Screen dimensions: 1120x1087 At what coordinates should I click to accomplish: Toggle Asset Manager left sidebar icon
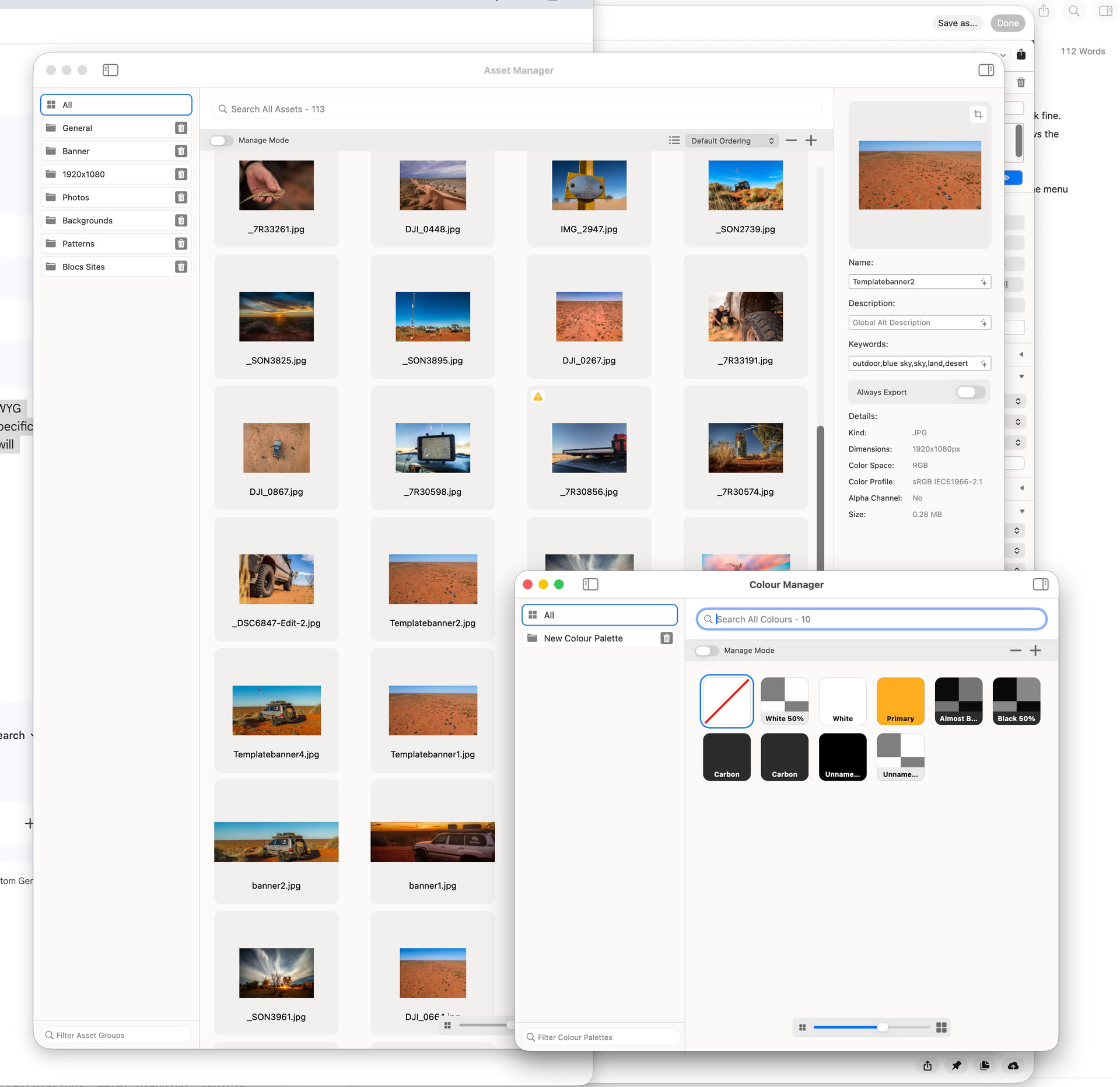click(x=110, y=70)
